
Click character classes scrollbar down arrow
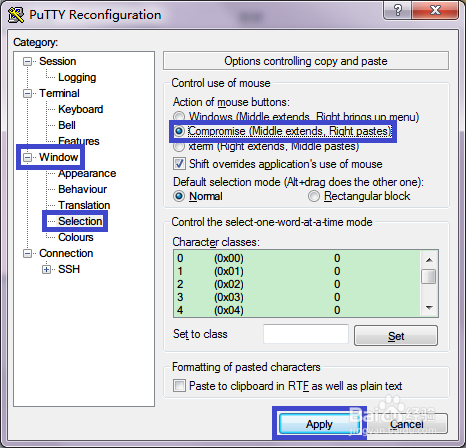click(429, 308)
